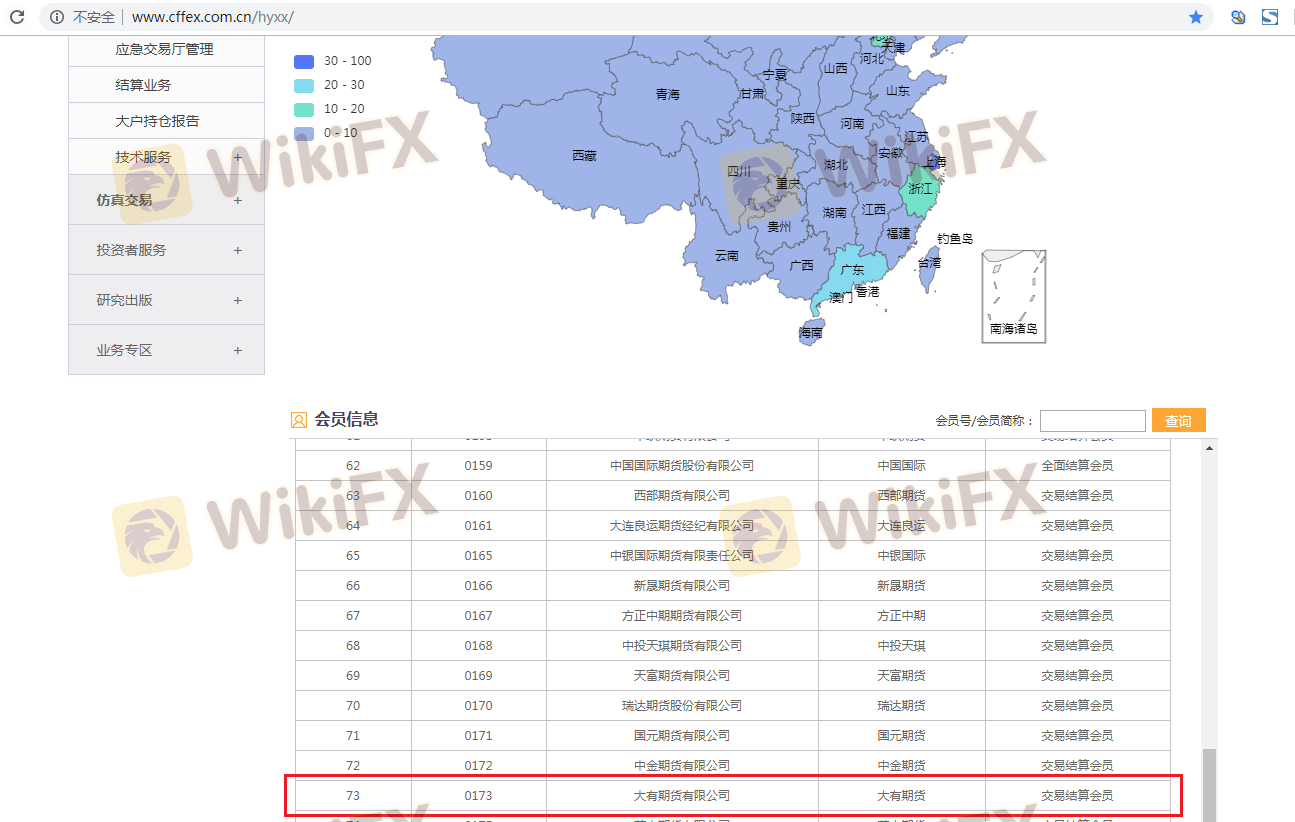Viewport: 1295px width, 822px height.
Task: Click the member number search field
Action: point(1092,421)
